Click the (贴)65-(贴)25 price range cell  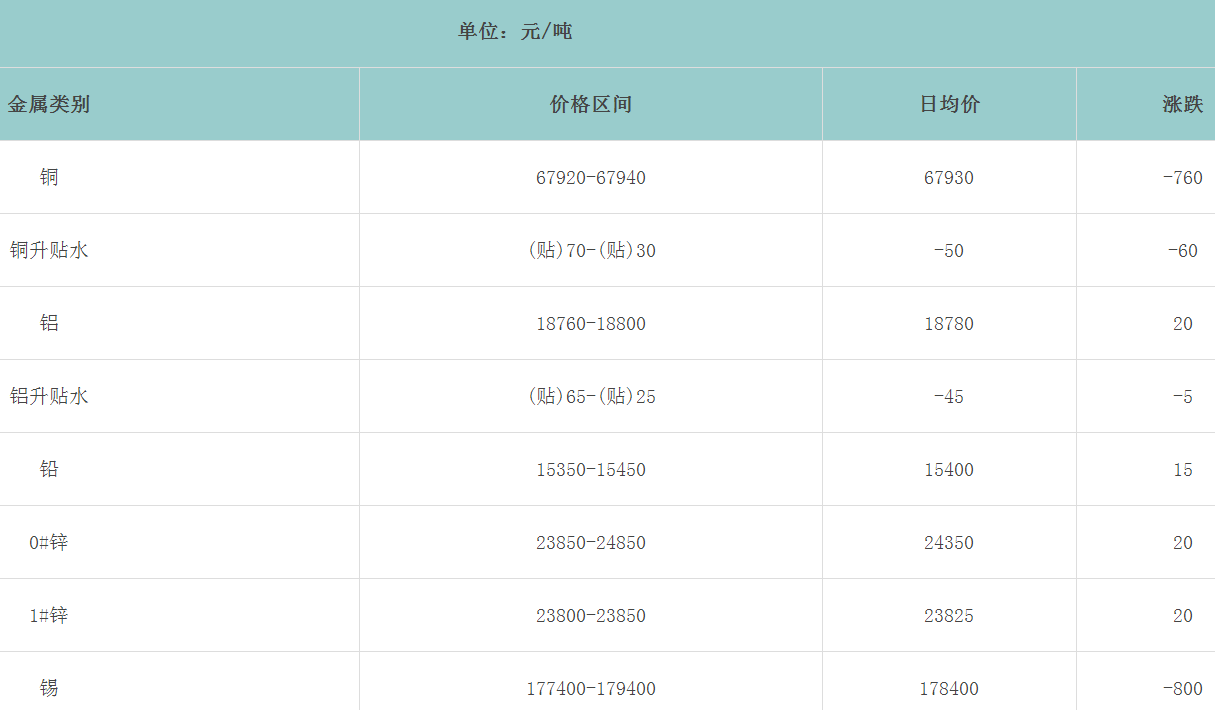[591, 397]
